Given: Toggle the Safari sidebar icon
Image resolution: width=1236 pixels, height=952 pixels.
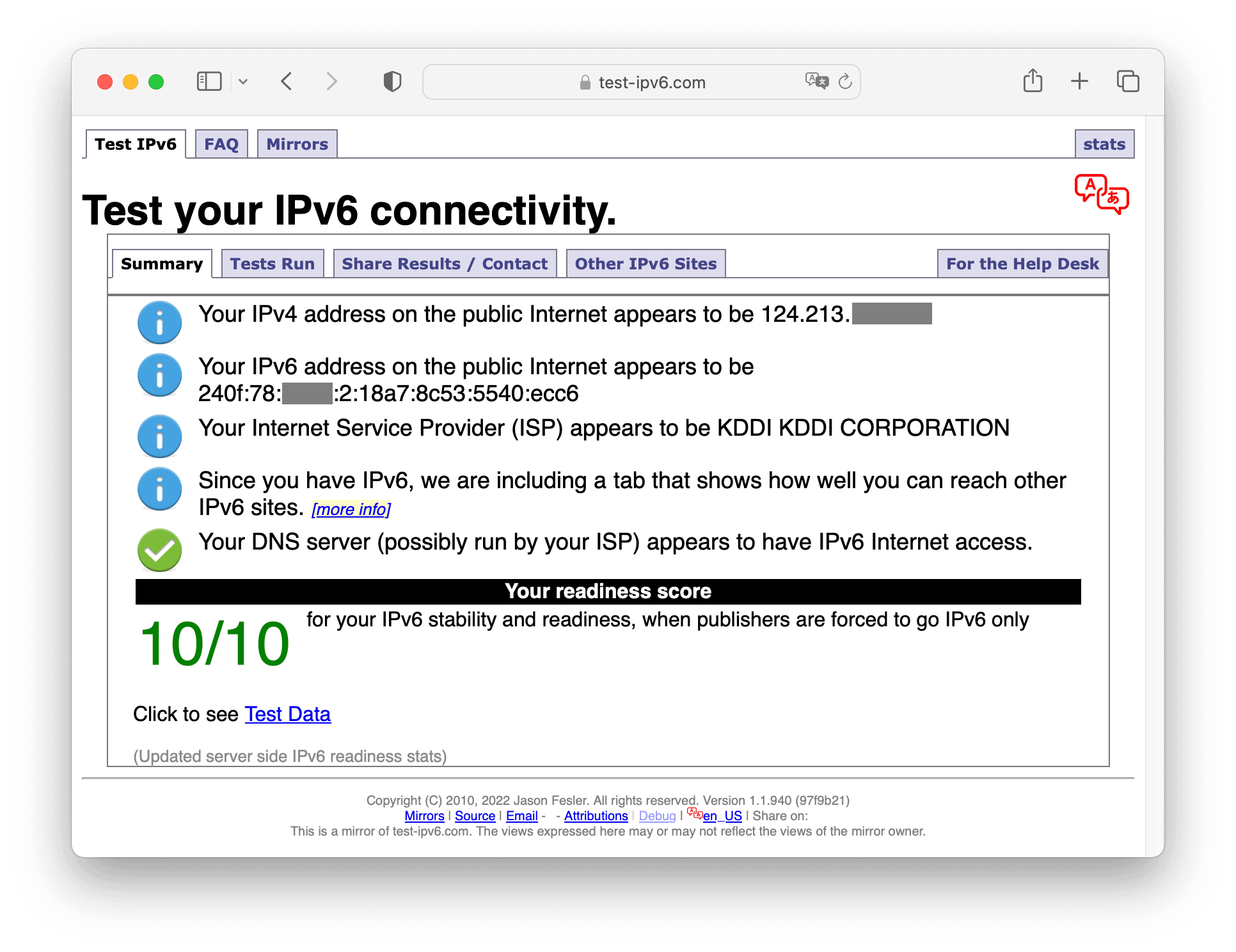Looking at the screenshot, I should [x=209, y=82].
